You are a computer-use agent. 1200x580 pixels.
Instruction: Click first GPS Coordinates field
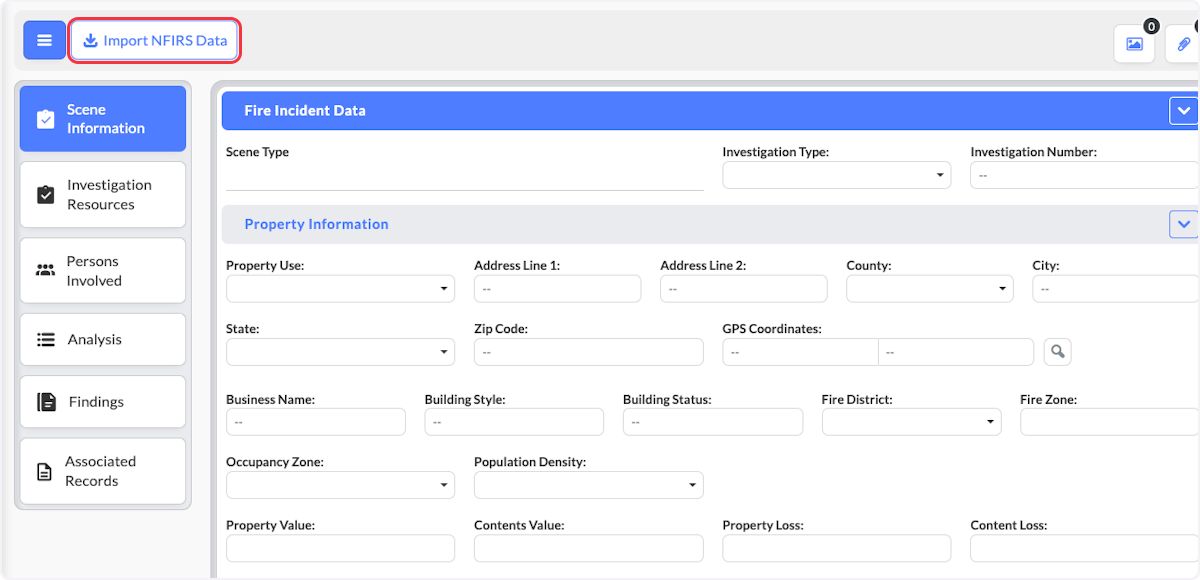(800, 352)
